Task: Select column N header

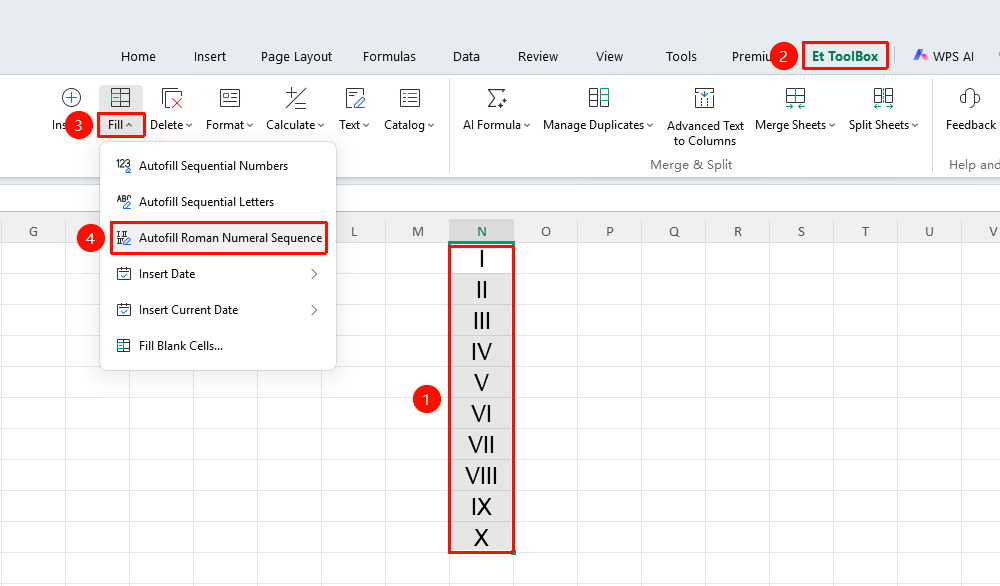Action: [482, 231]
